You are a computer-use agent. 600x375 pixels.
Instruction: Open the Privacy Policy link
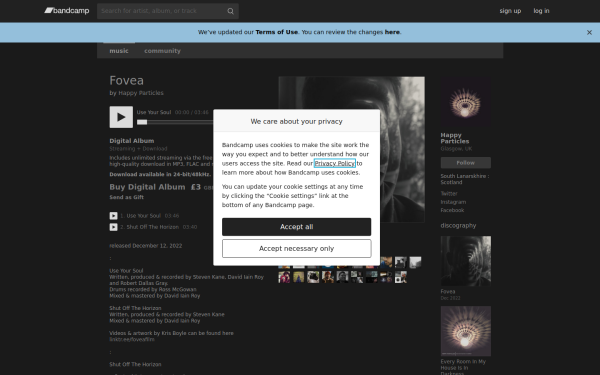(335, 163)
